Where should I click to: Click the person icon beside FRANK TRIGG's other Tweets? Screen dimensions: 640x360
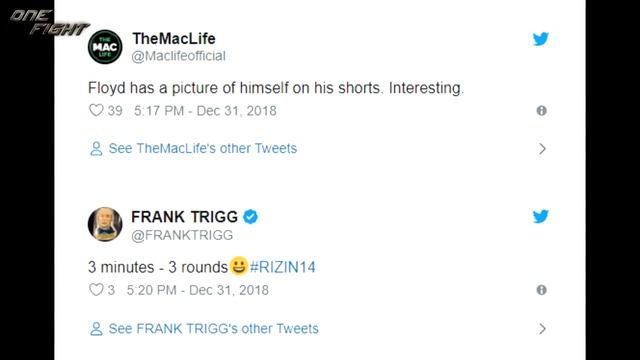96,329
